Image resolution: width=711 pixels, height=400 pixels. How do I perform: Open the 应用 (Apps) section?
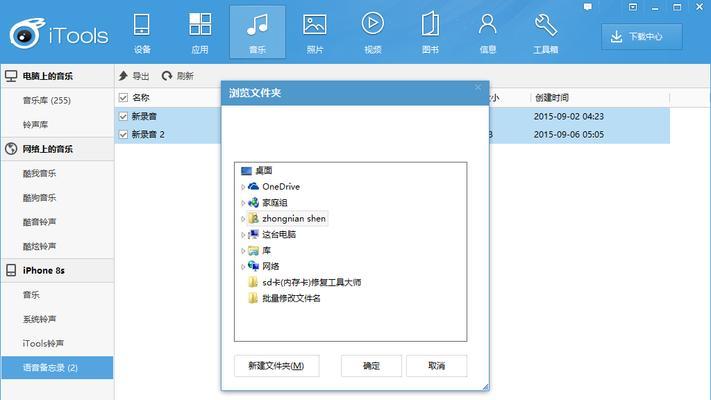click(x=200, y=33)
